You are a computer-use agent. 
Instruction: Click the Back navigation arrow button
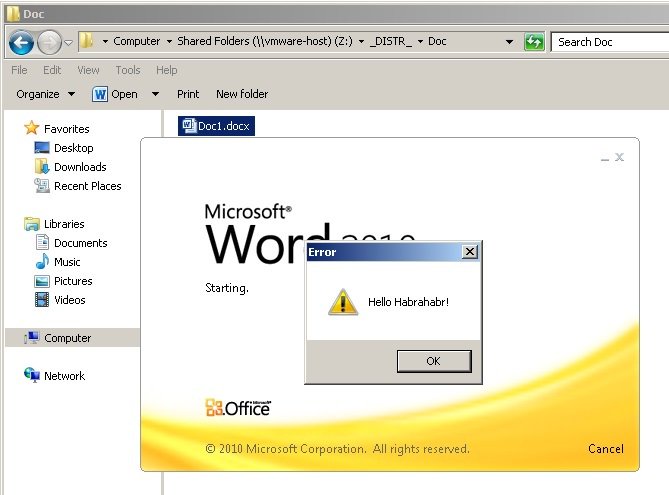21,42
